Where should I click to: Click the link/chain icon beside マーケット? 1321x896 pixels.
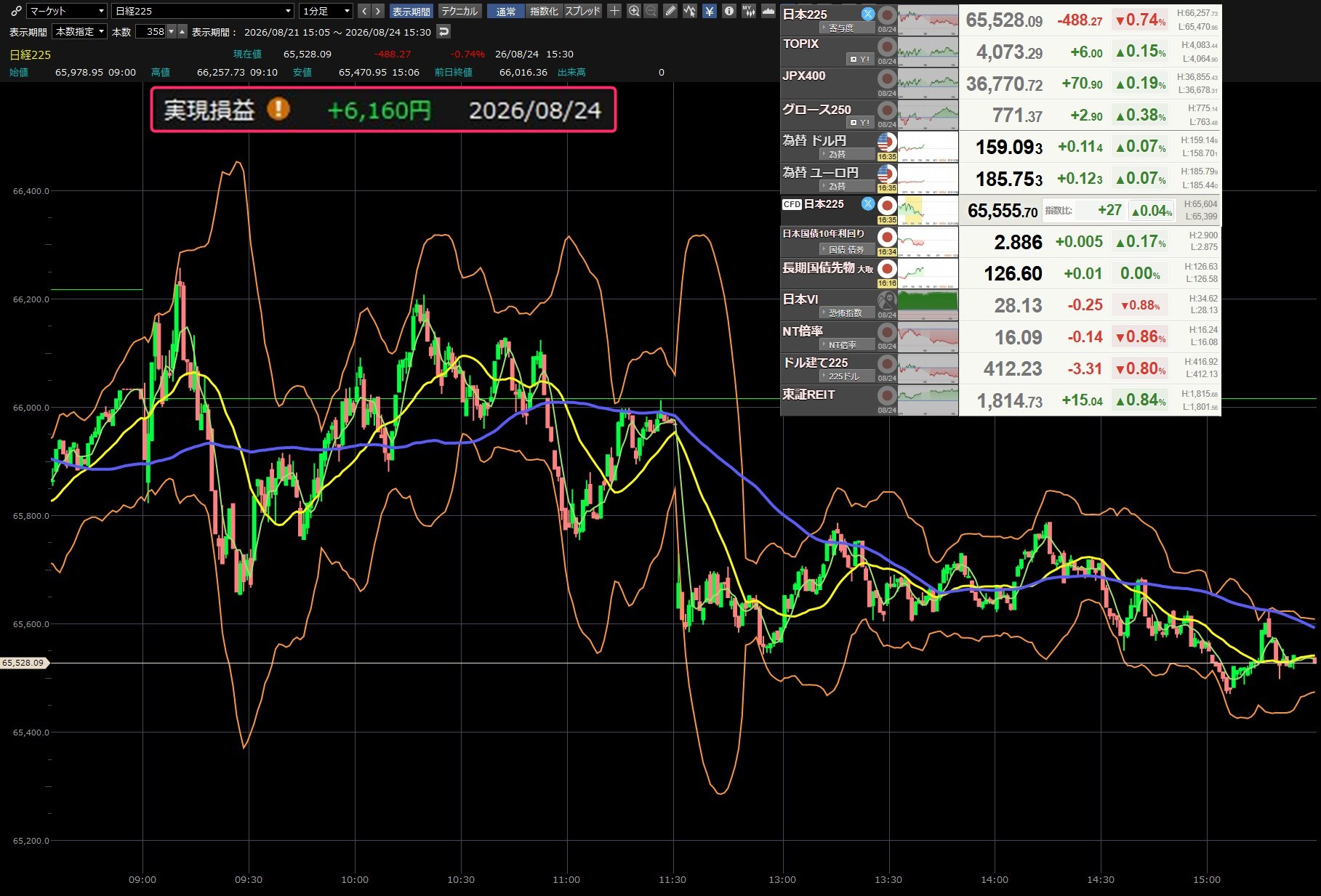coord(16,11)
